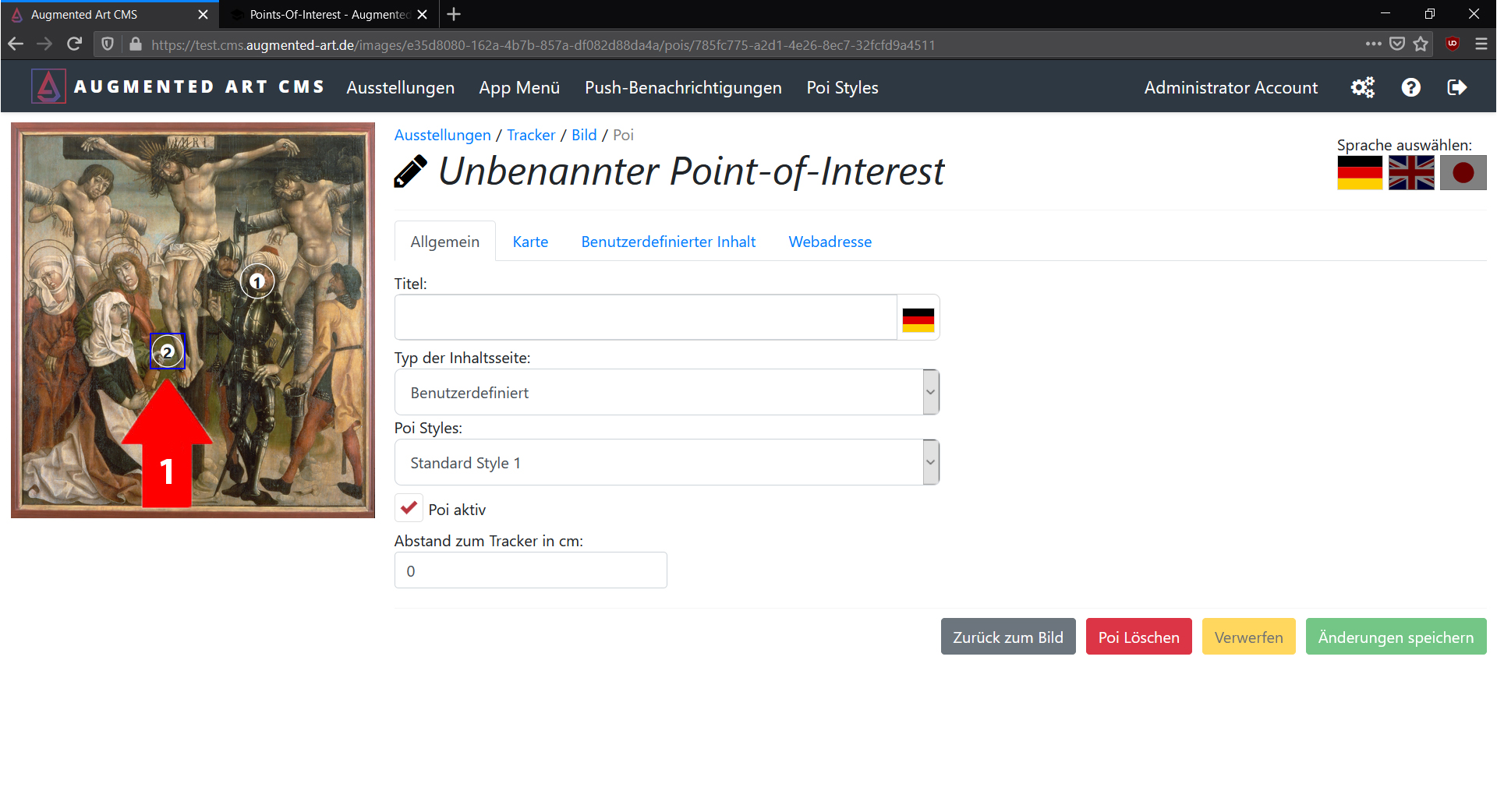This screenshot has width=1497, height=812.
Task: Toggle the Poi aktiv checkbox
Action: pos(409,508)
